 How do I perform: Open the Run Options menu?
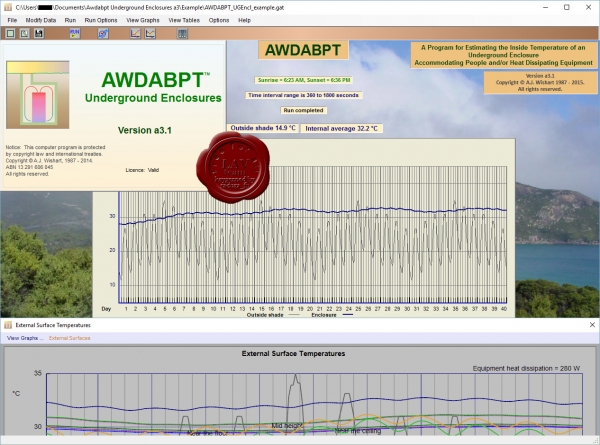(x=101, y=20)
